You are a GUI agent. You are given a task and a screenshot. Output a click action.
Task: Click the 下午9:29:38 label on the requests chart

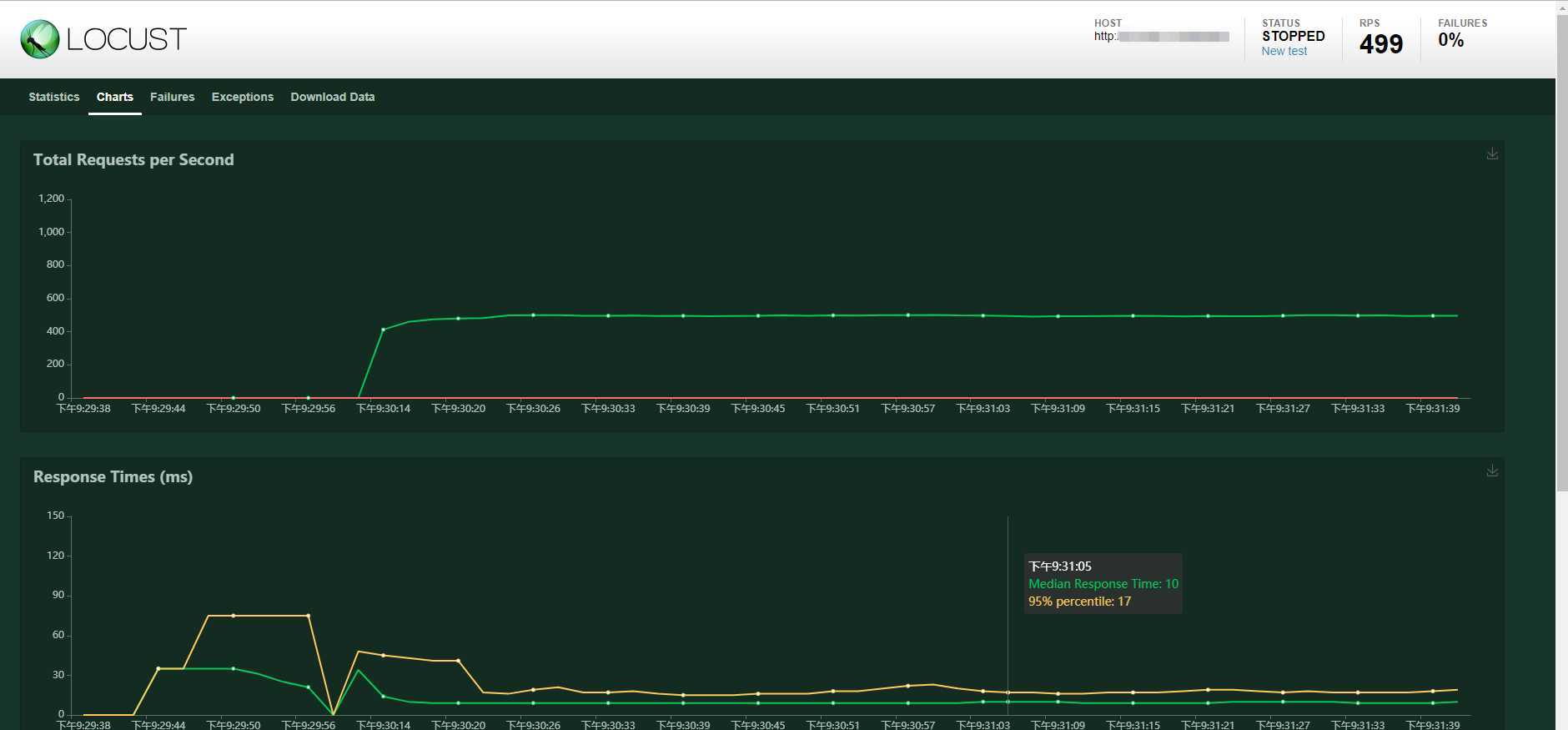click(83, 409)
